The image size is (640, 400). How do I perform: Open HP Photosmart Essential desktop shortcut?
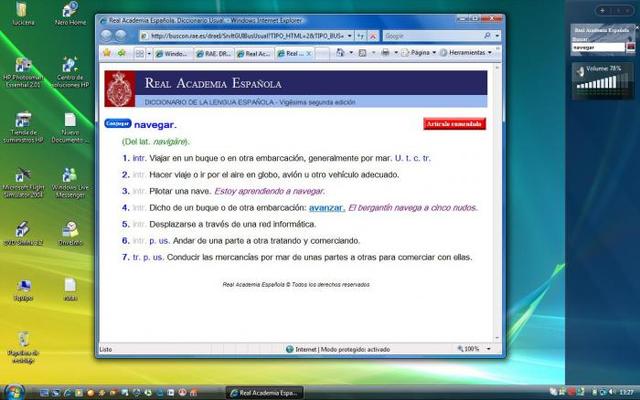click(23, 73)
